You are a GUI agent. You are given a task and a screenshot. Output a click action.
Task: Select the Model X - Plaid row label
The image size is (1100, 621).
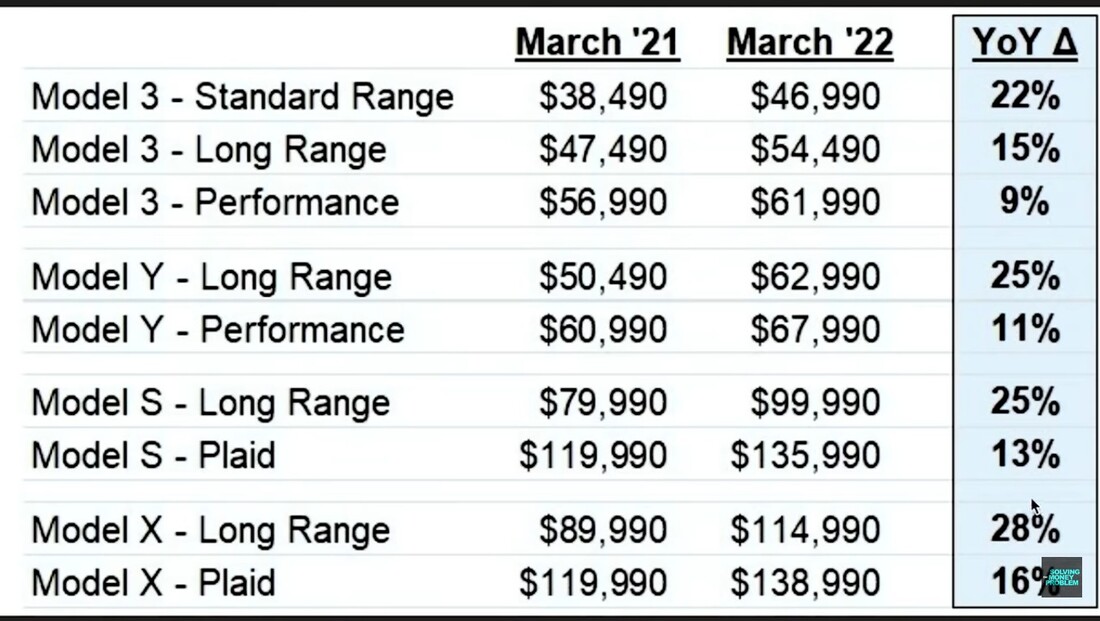153,583
